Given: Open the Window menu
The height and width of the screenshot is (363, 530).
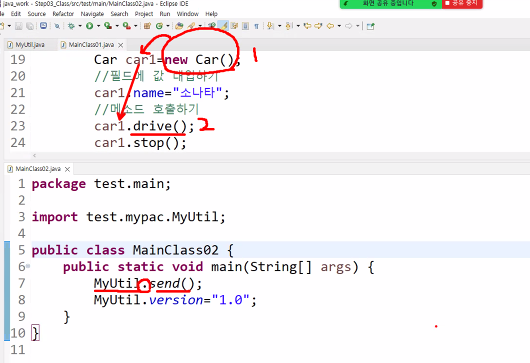Looking at the screenshot, I should (x=188, y=14).
